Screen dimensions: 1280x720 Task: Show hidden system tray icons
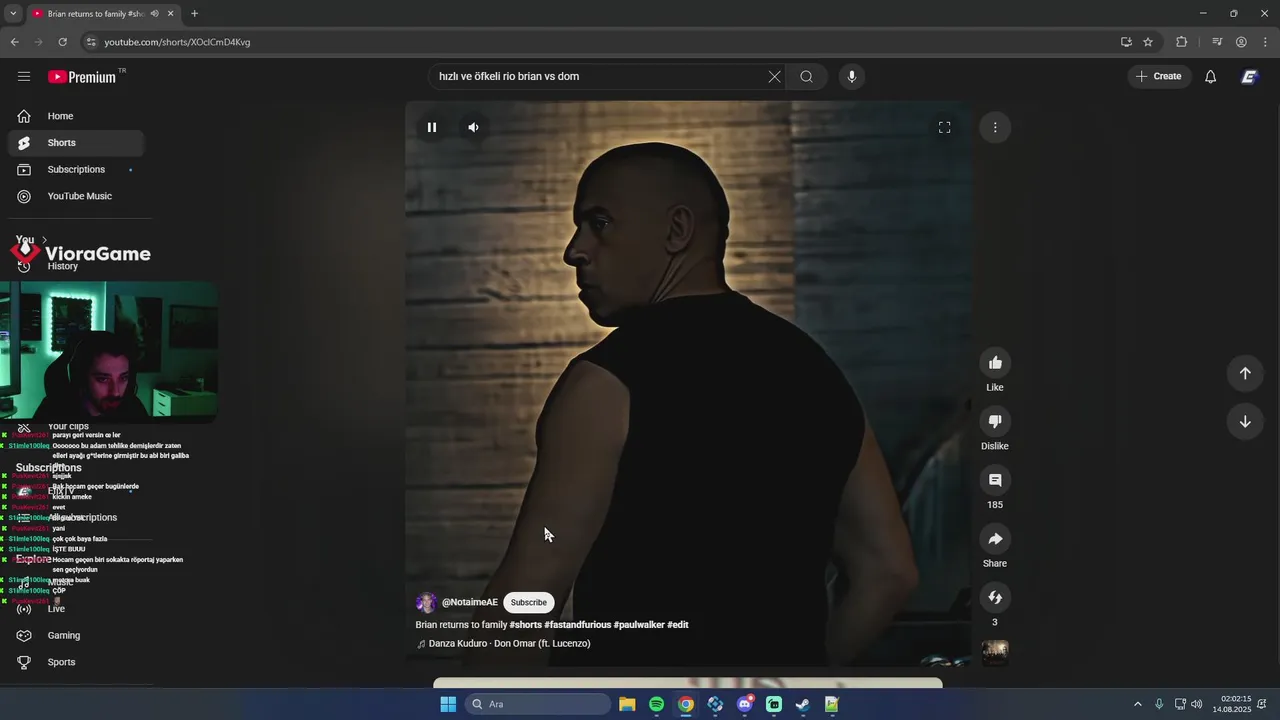[x=1138, y=704]
